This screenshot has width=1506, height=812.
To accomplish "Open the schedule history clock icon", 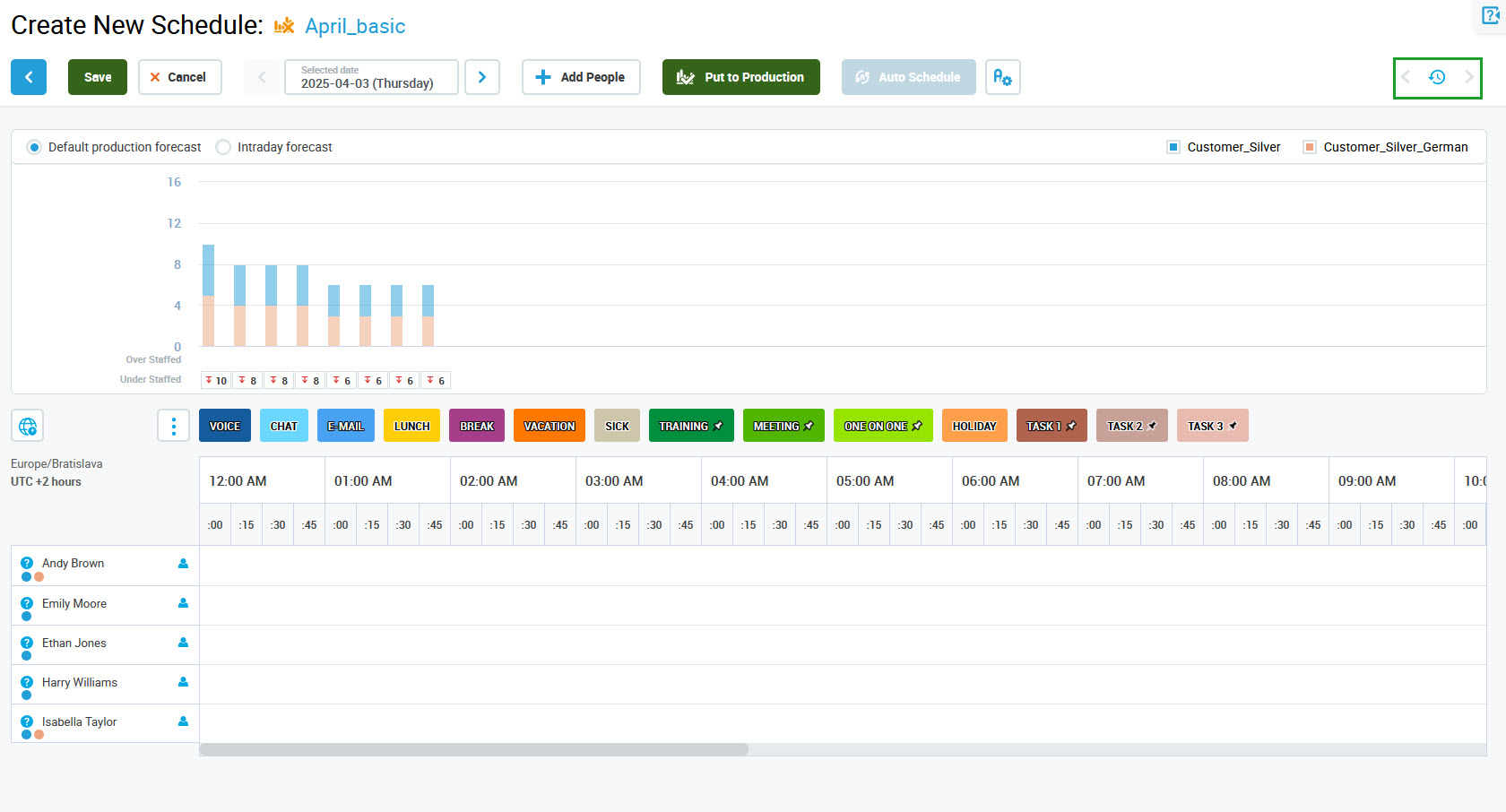I will pos(1436,77).
